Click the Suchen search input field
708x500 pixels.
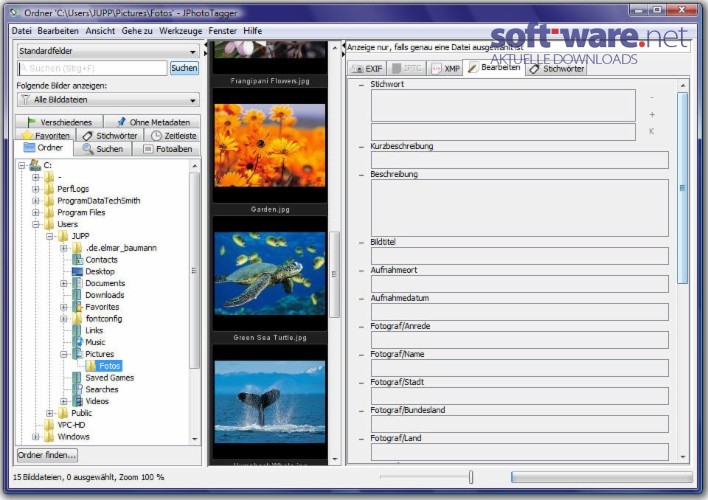coord(93,68)
